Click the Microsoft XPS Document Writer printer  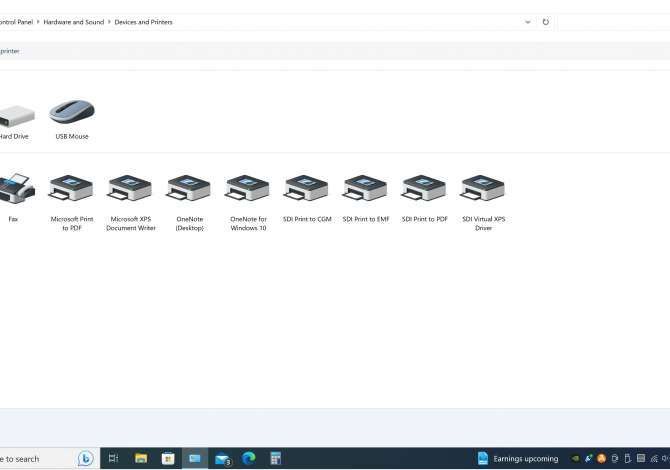[131, 190]
